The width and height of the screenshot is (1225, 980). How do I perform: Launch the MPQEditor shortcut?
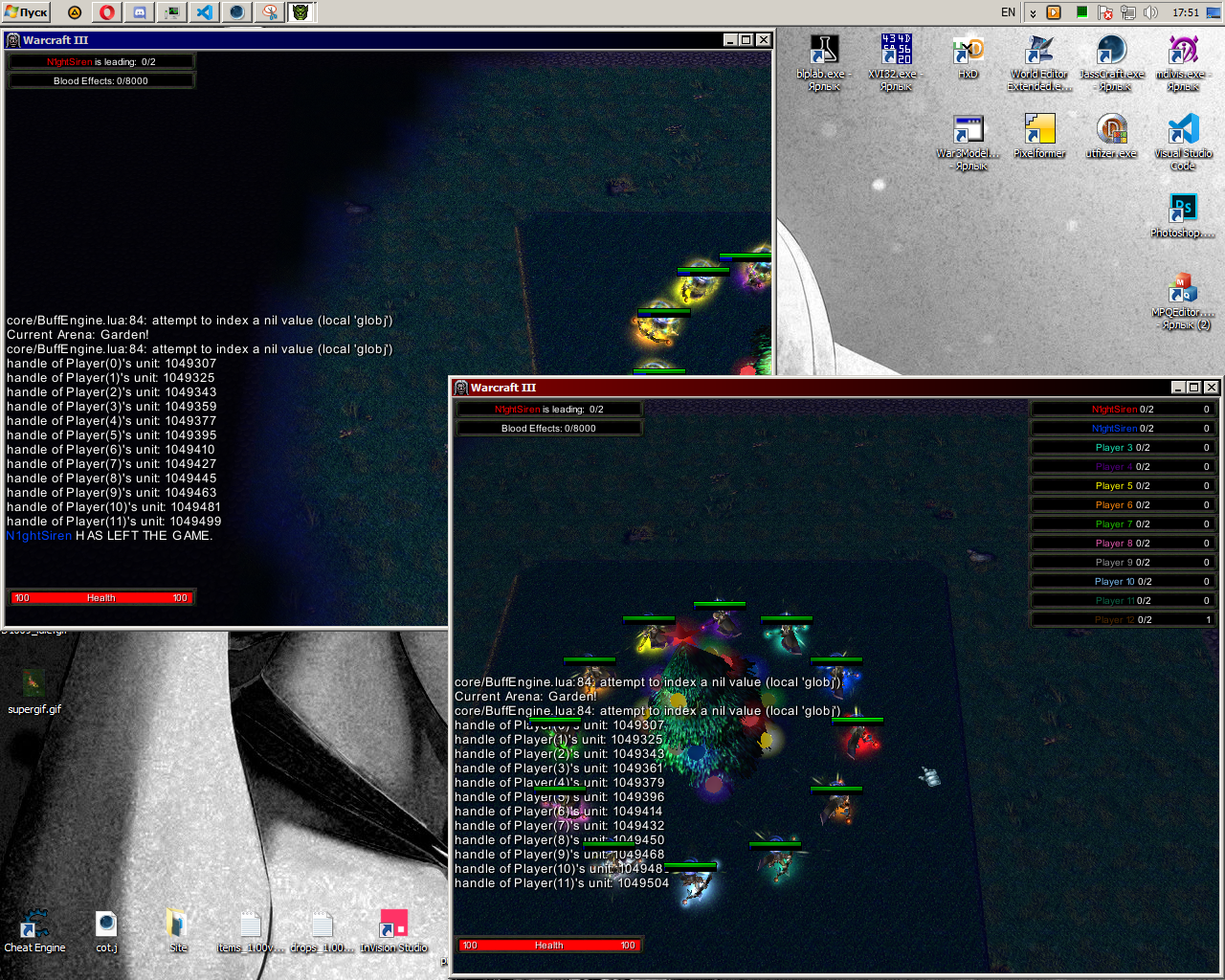click(1183, 301)
